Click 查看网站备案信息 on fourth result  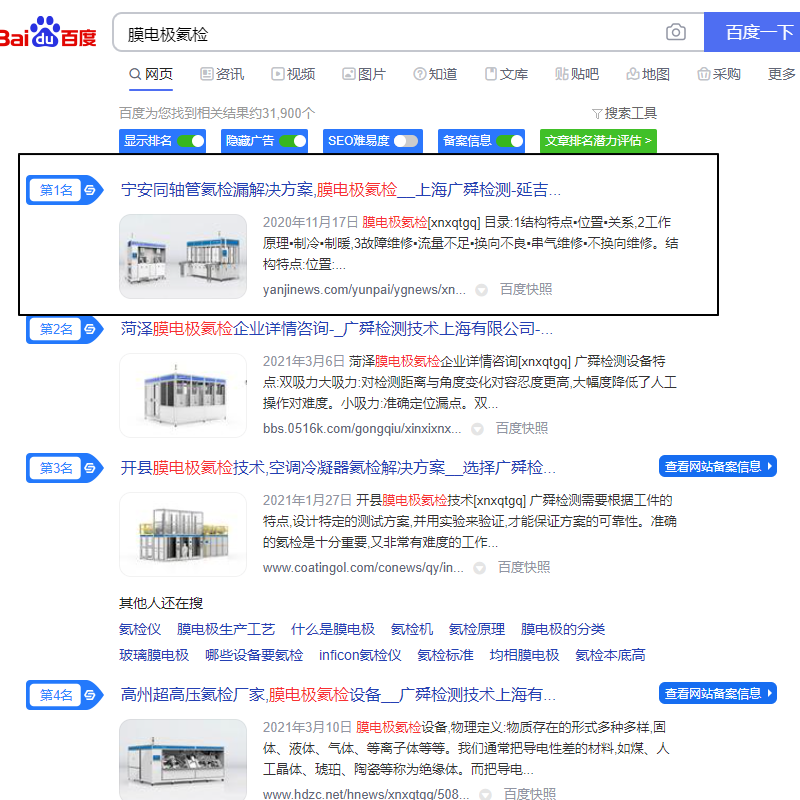coord(717,693)
